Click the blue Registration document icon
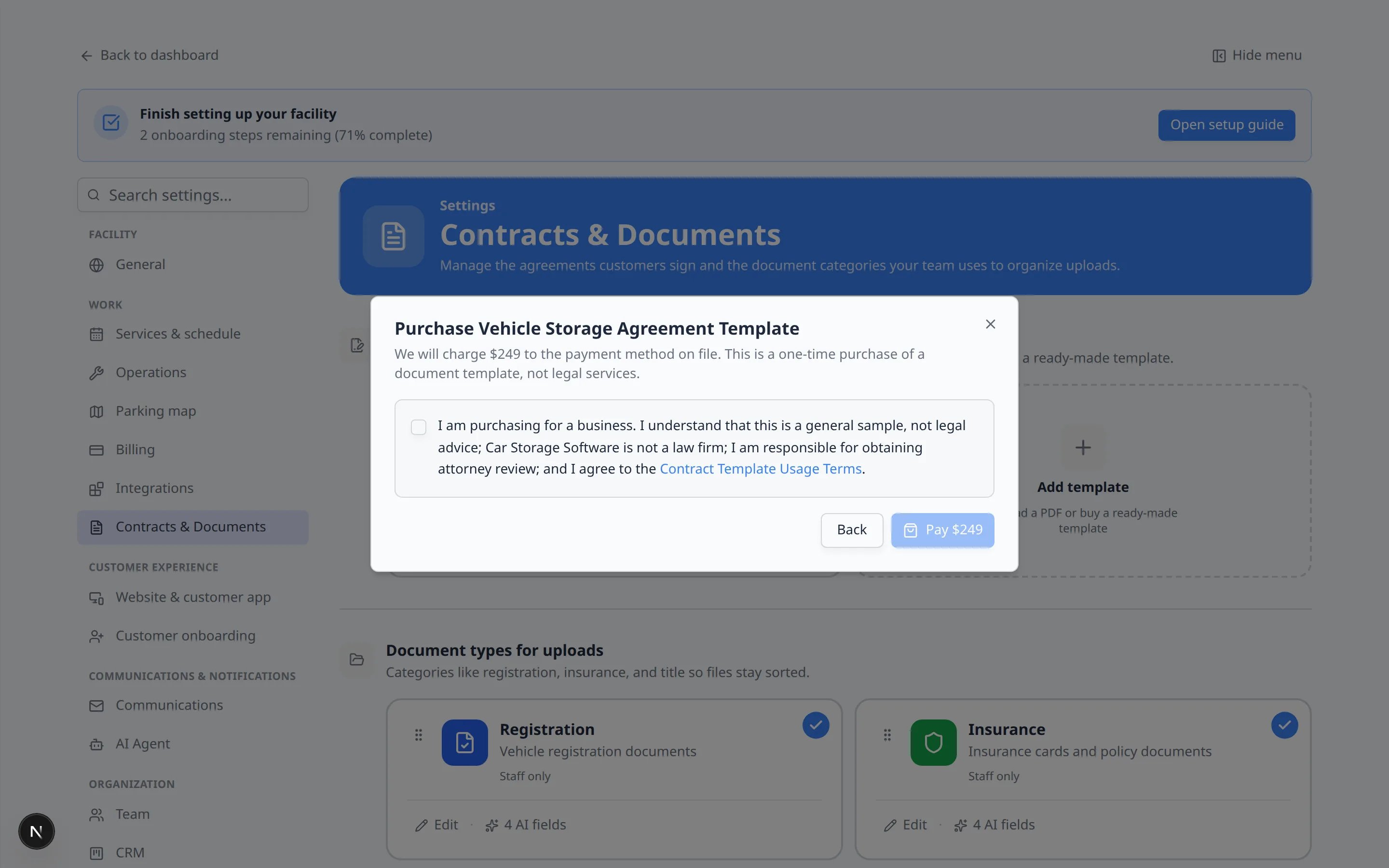 [464, 743]
